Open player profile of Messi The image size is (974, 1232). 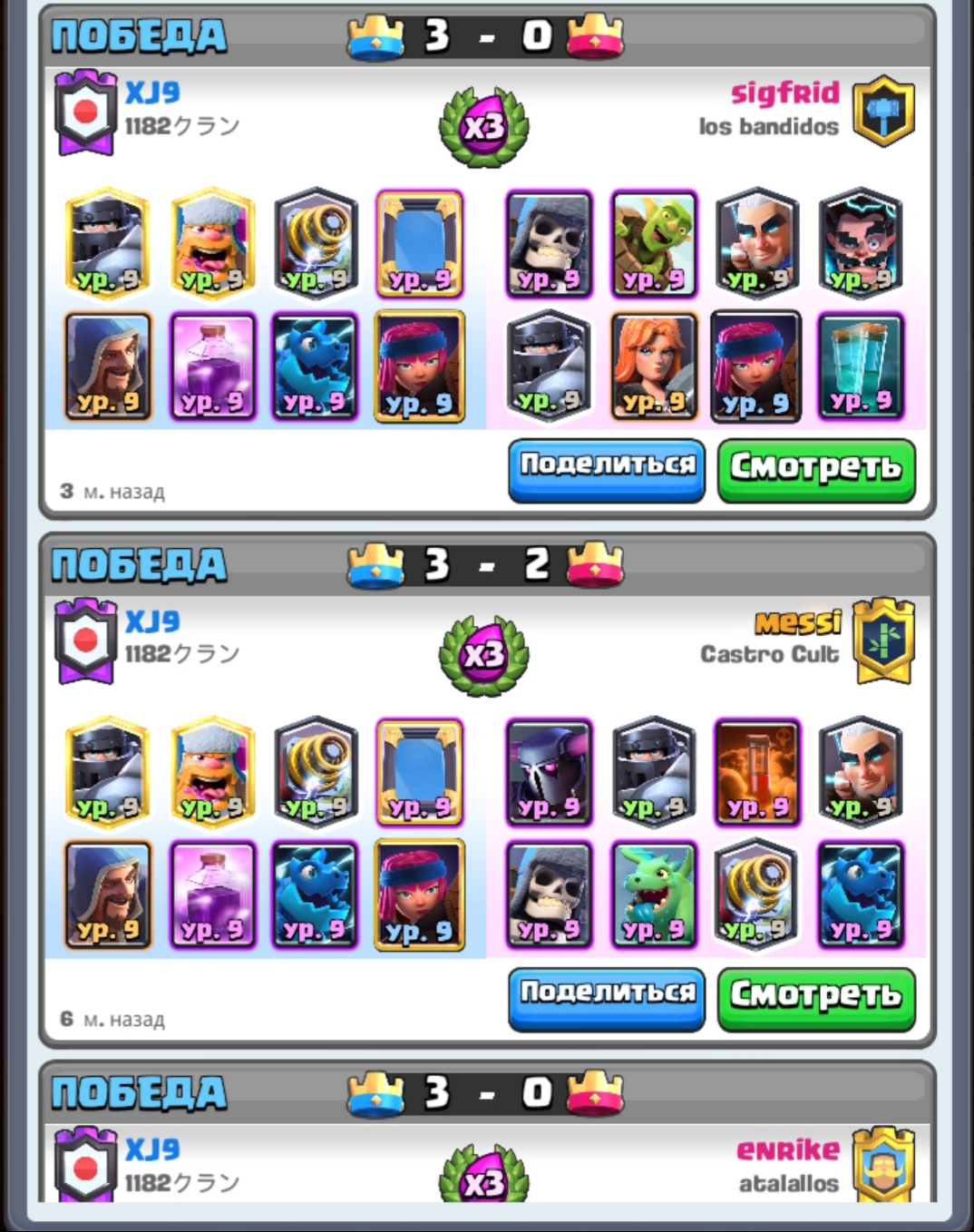point(798,622)
